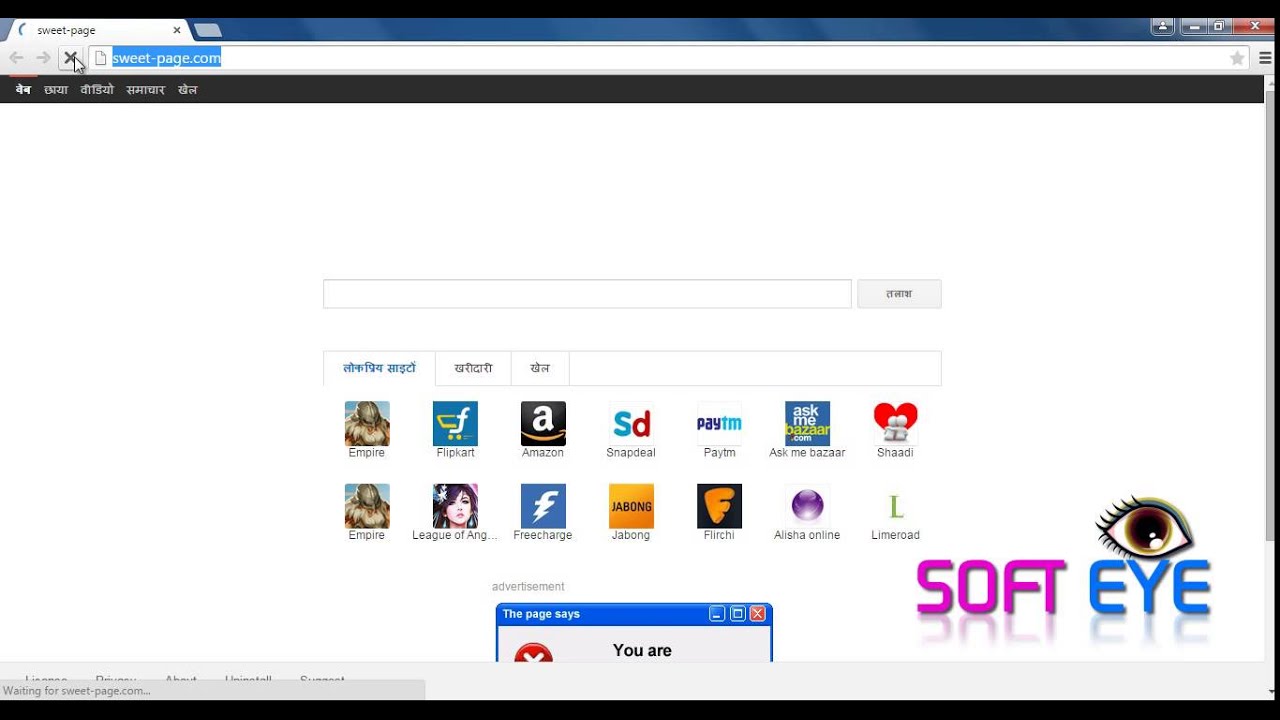Image resolution: width=1280 pixels, height=720 pixels.
Task: Open the Paytm shortcut icon
Action: tap(719, 423)
